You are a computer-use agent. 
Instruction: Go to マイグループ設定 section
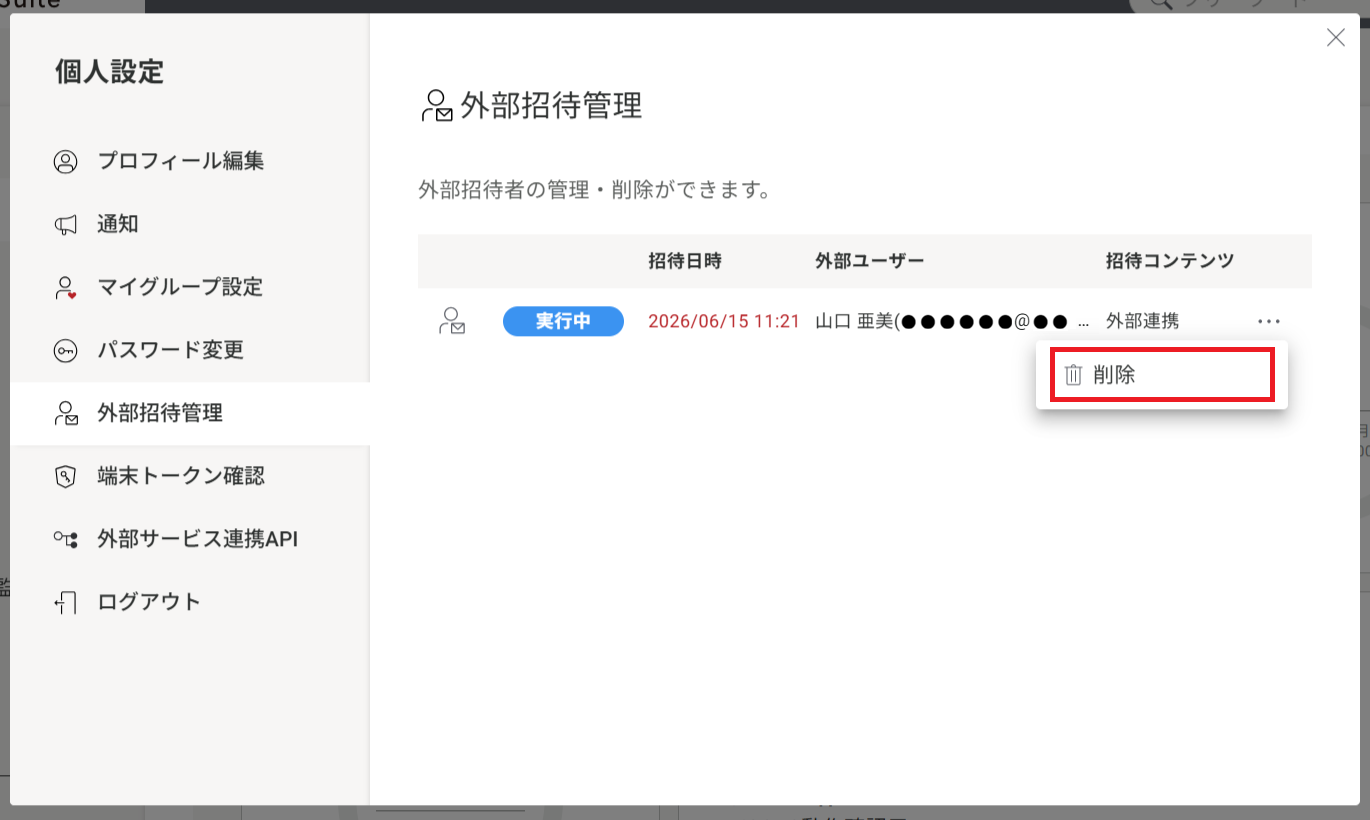click(x=180, y=287)
